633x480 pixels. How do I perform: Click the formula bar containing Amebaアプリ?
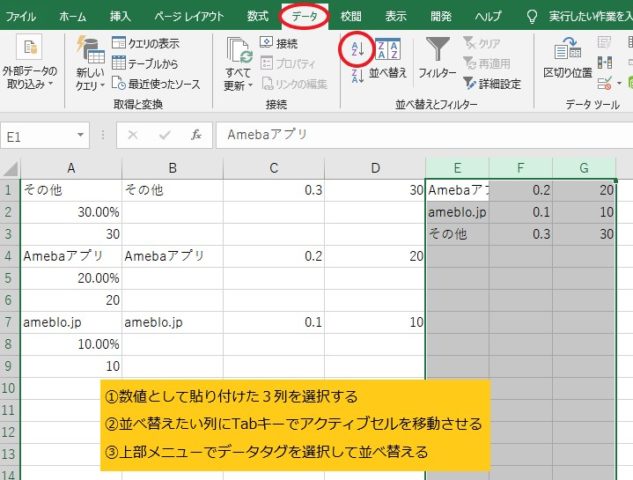pos(424,135)
